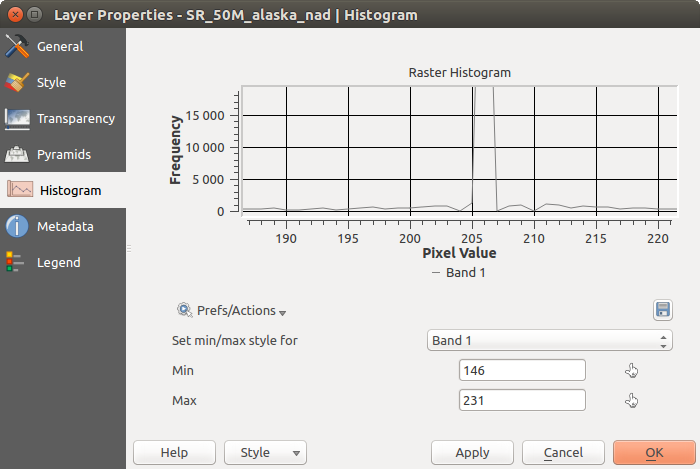Open Help for layer properties
Image resolution: width=700 pixels, height=469 pixels.
tap(174, 453)
